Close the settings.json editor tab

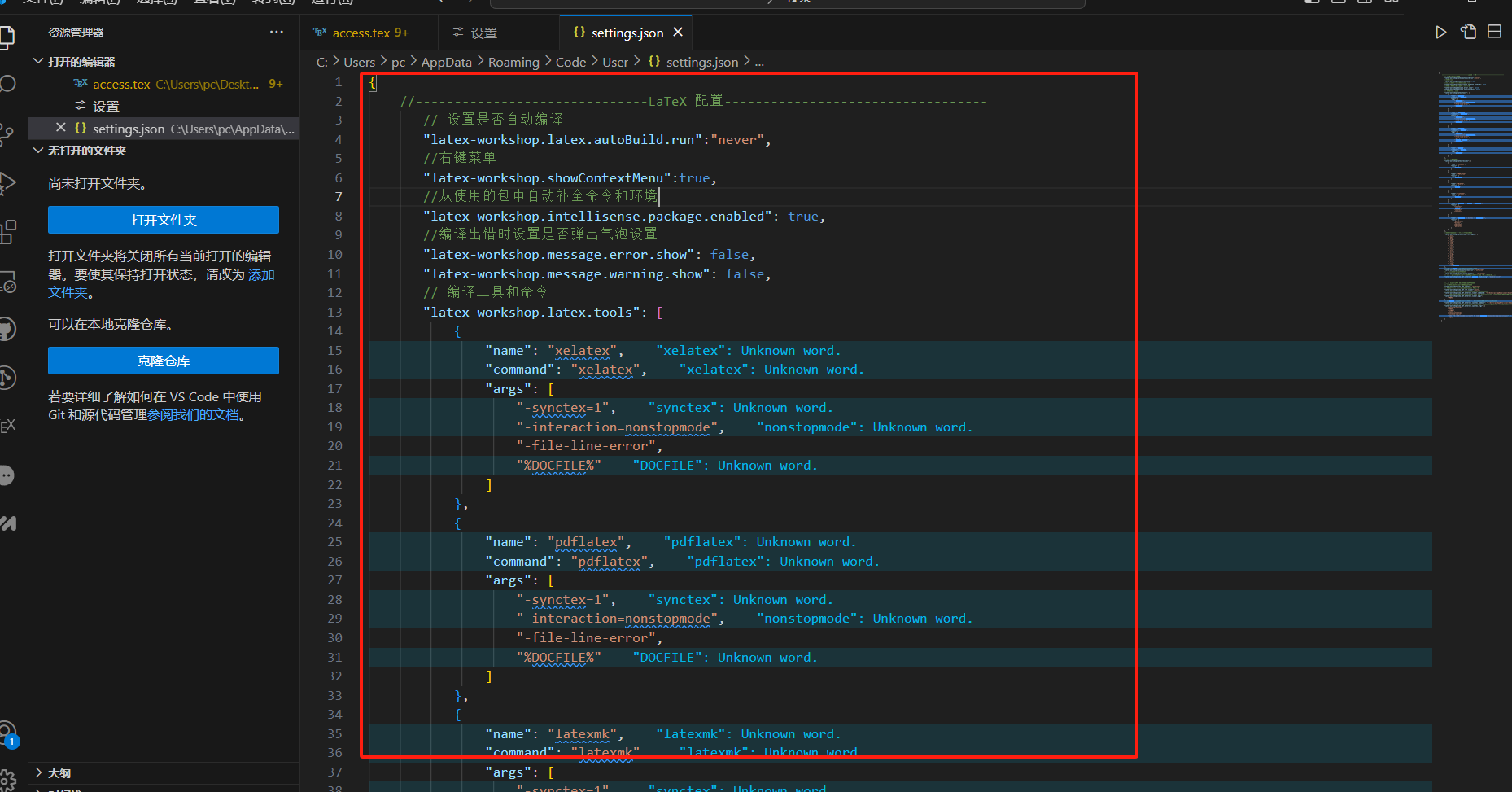(678, 33)
